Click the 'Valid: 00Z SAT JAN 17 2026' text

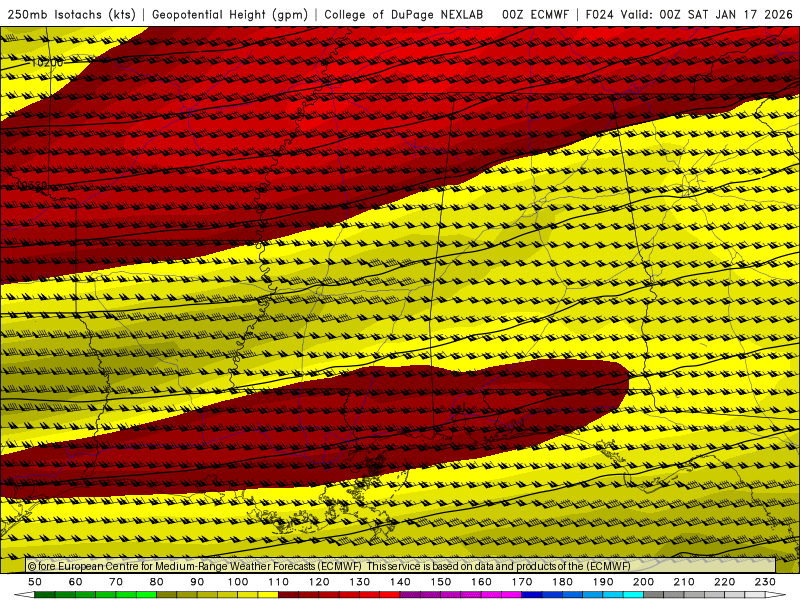tap(707, 15)
